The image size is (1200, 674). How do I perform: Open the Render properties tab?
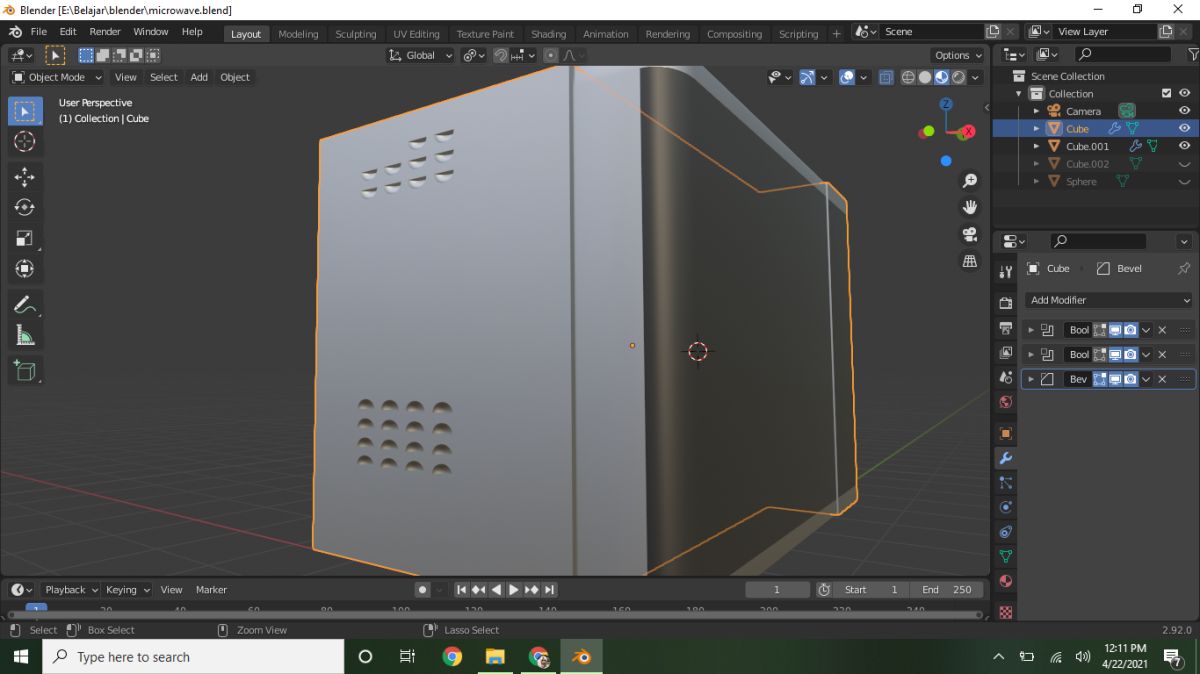click(1006, 303)
